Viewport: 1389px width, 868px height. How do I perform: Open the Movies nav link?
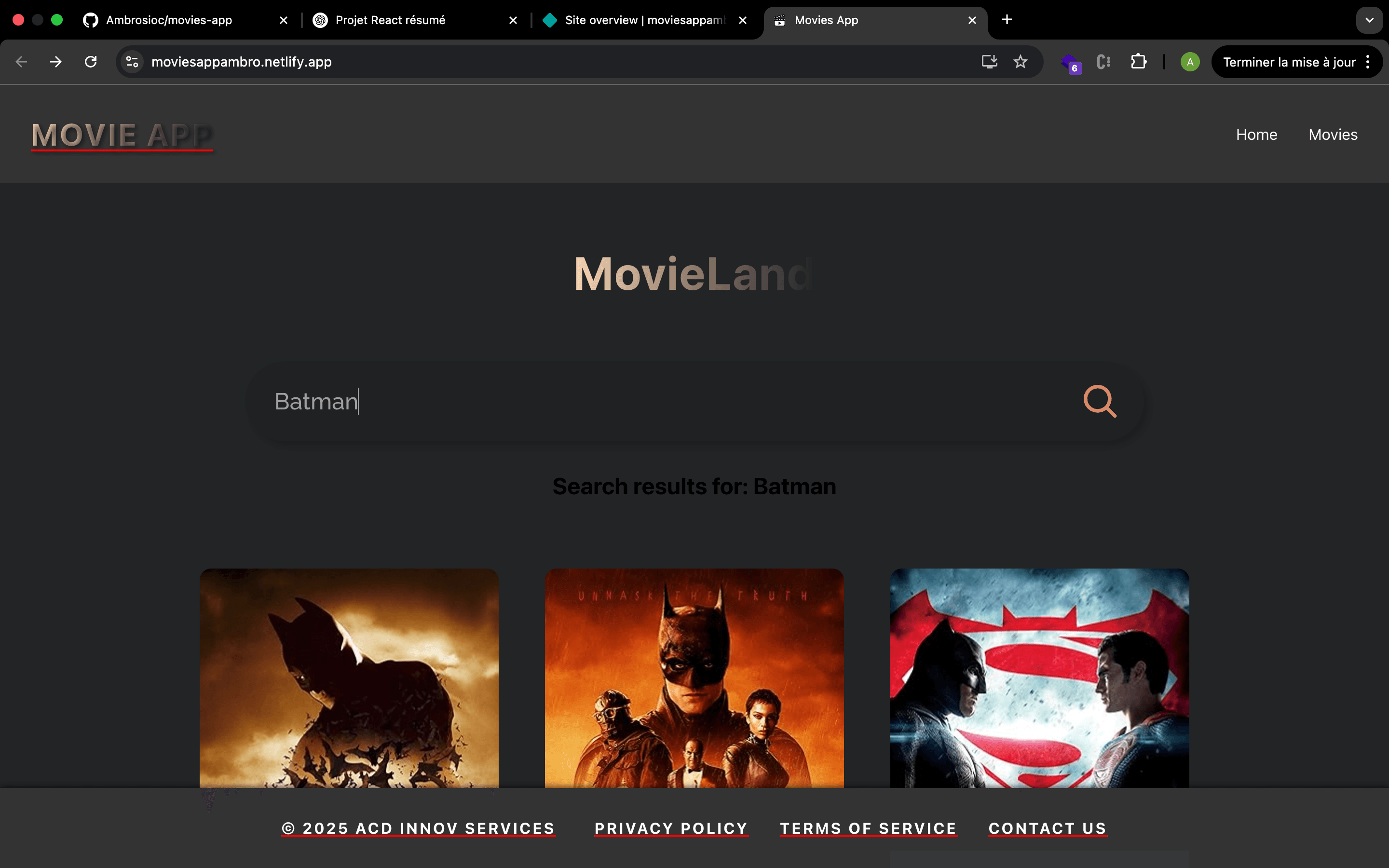tap(1333, 135)
